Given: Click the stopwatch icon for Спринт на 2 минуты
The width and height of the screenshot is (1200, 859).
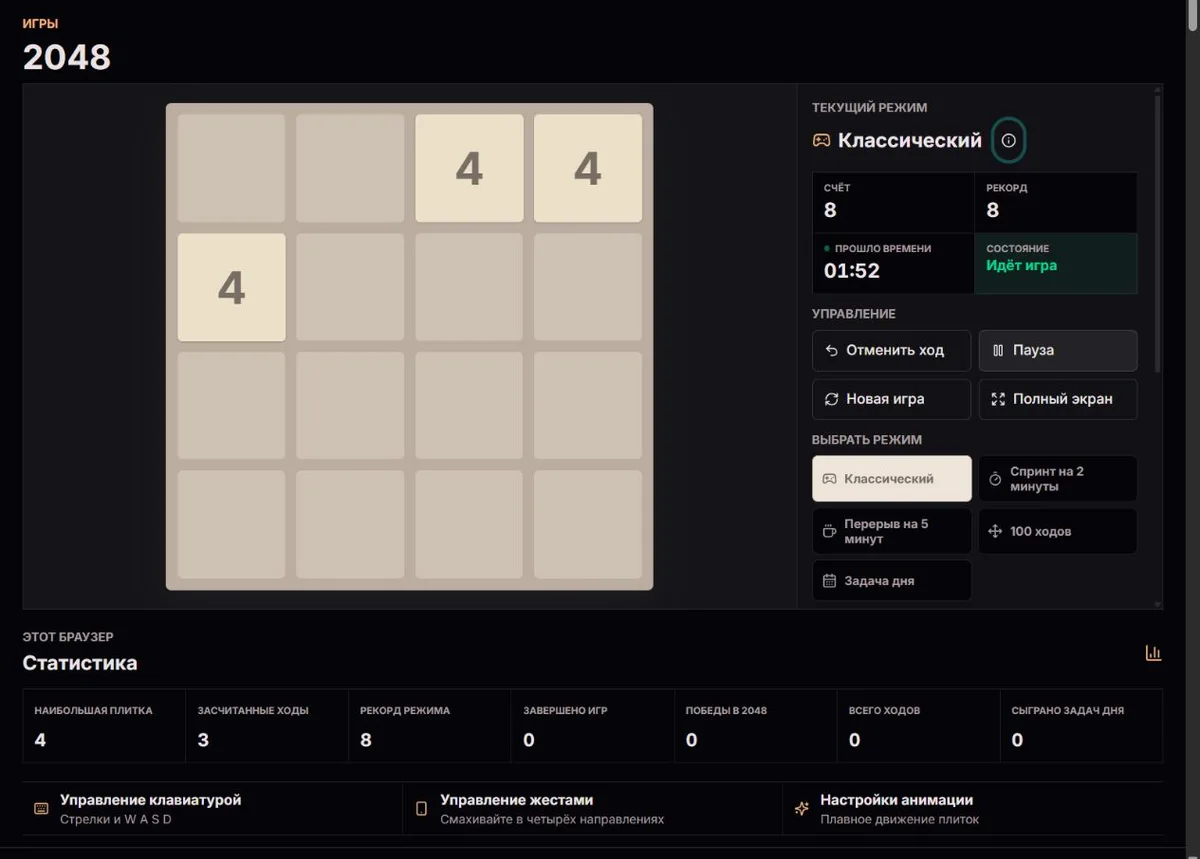Looking at the screenshot, I should 995,479.
